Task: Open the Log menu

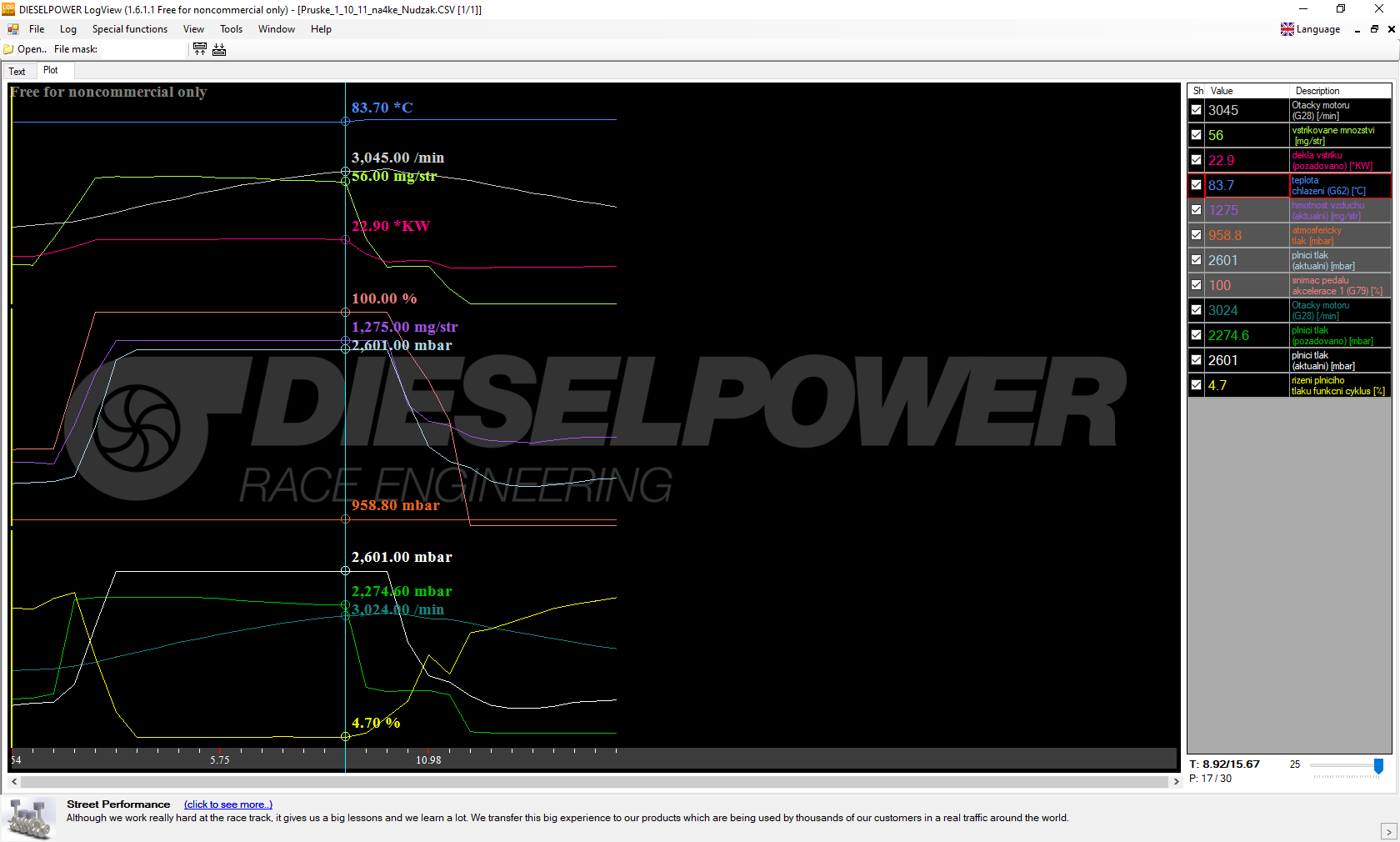Action: [x=68, y=29]
